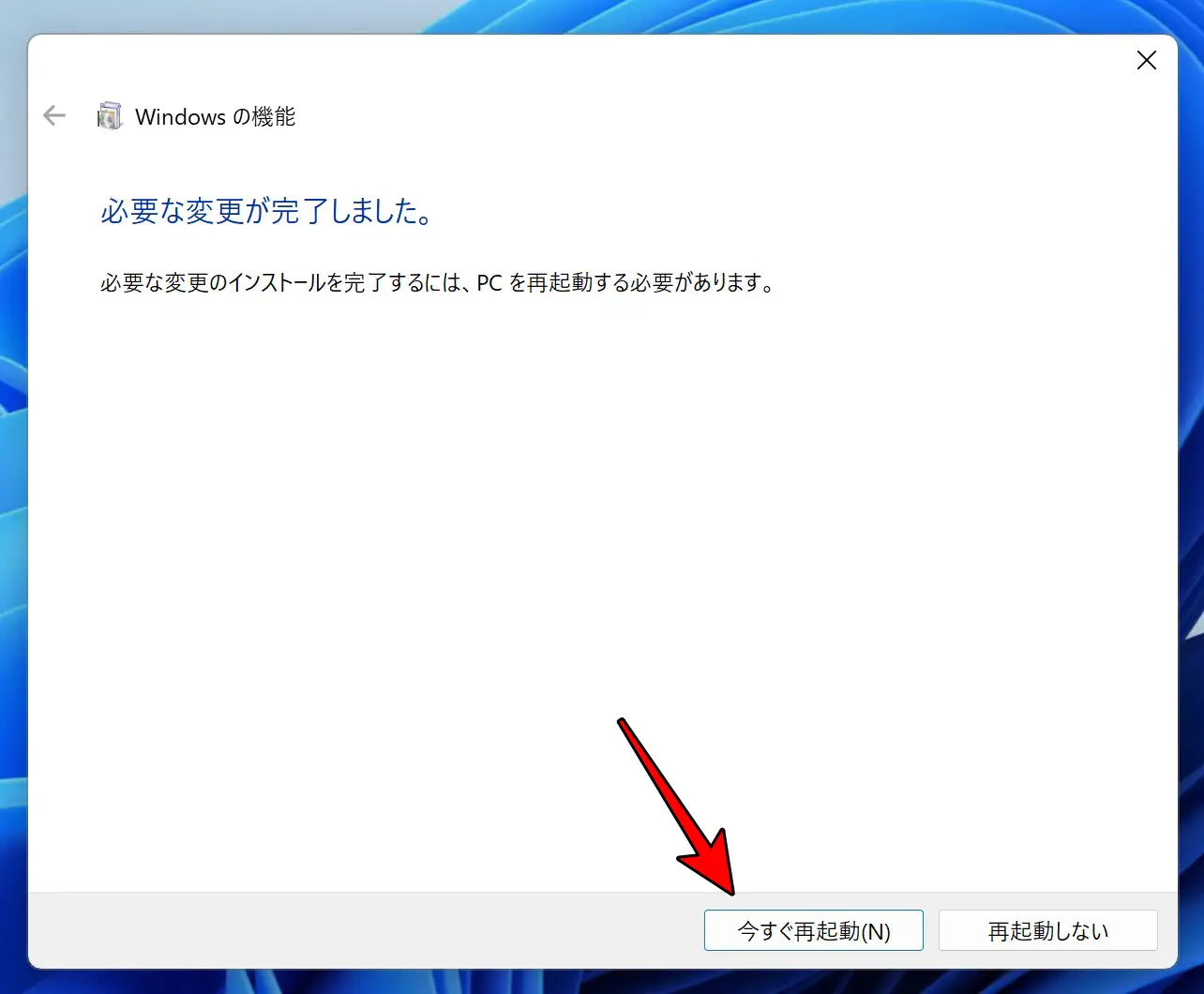Image resolution: width=1204 pixels, height=994 pixels.
Task: Click the highlighted default restart button
Action: tap(813, 929)
